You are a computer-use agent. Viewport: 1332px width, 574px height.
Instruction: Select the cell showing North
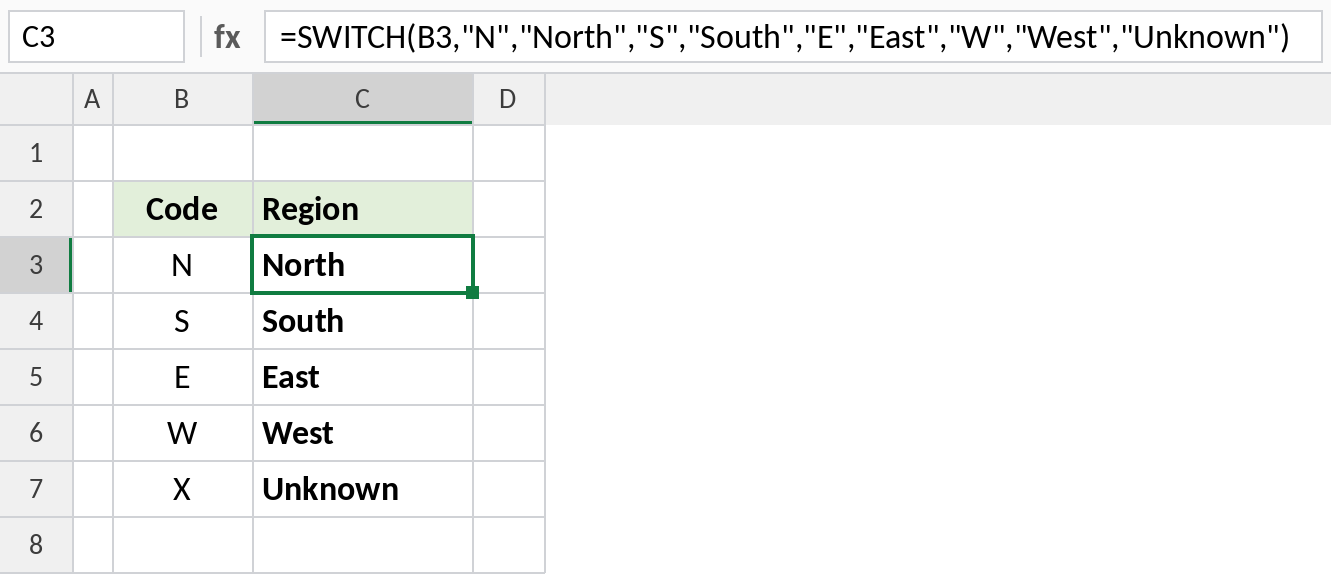click(x=362, y=265)
